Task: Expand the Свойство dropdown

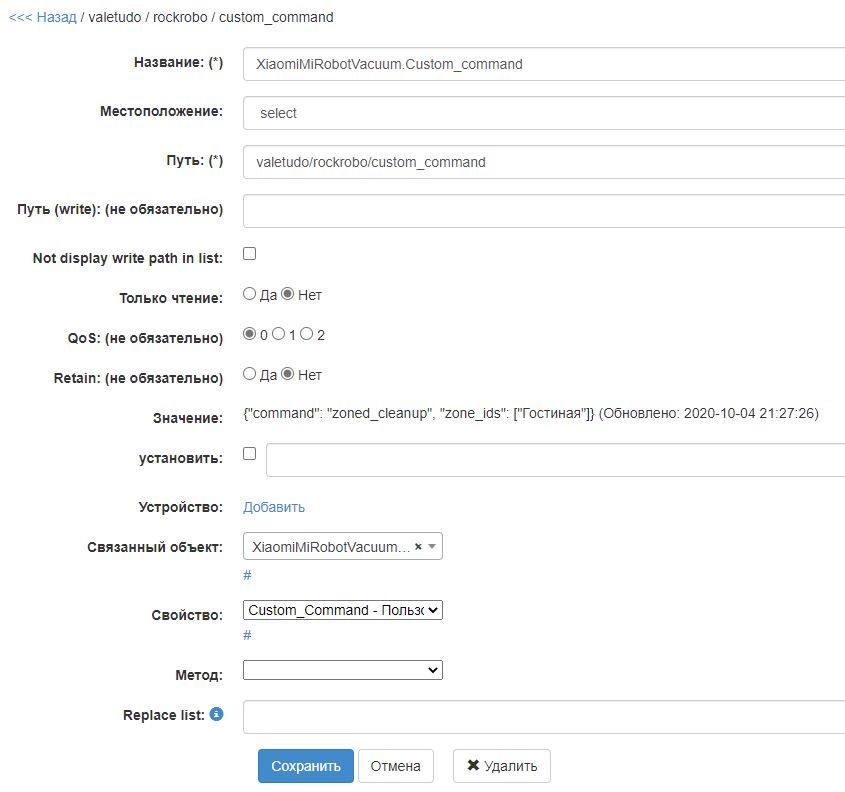Action: 342,610
